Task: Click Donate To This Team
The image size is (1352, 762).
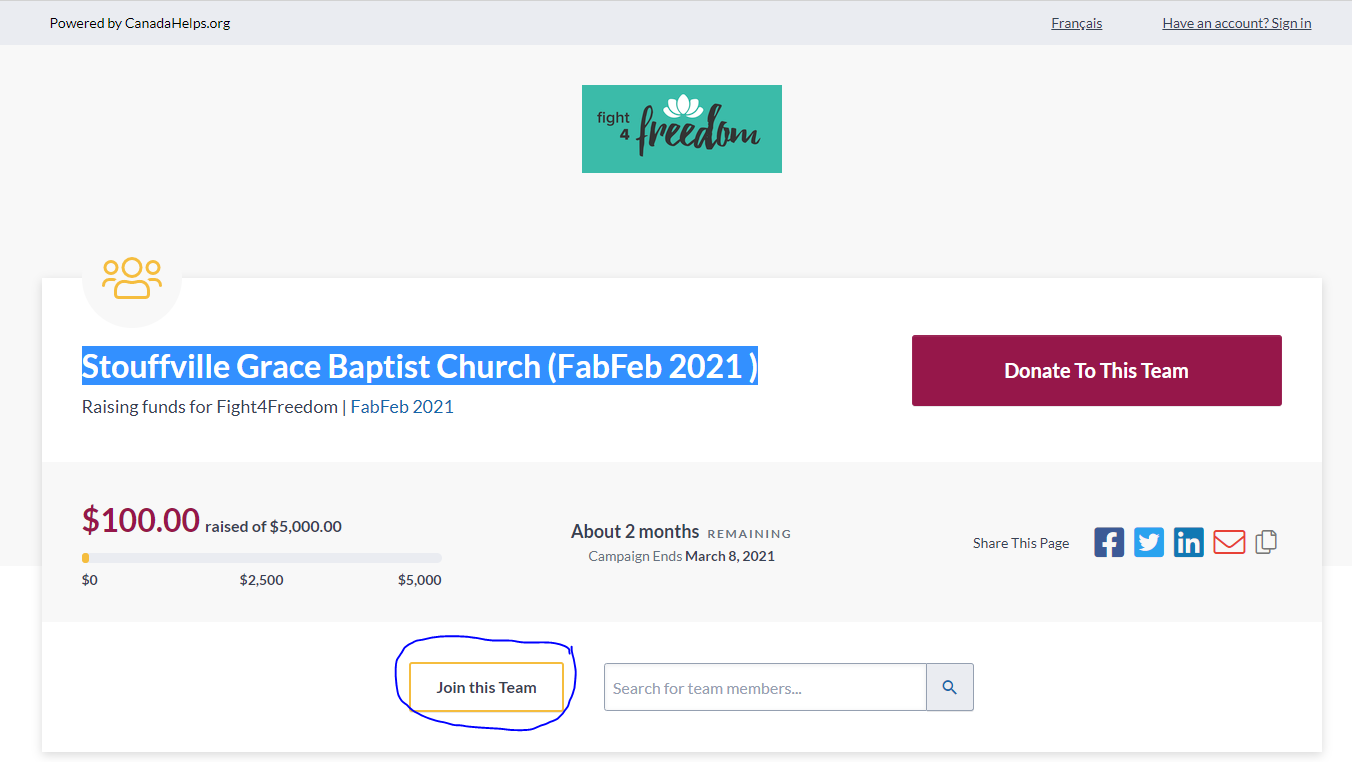Action: pos(1097,370)
